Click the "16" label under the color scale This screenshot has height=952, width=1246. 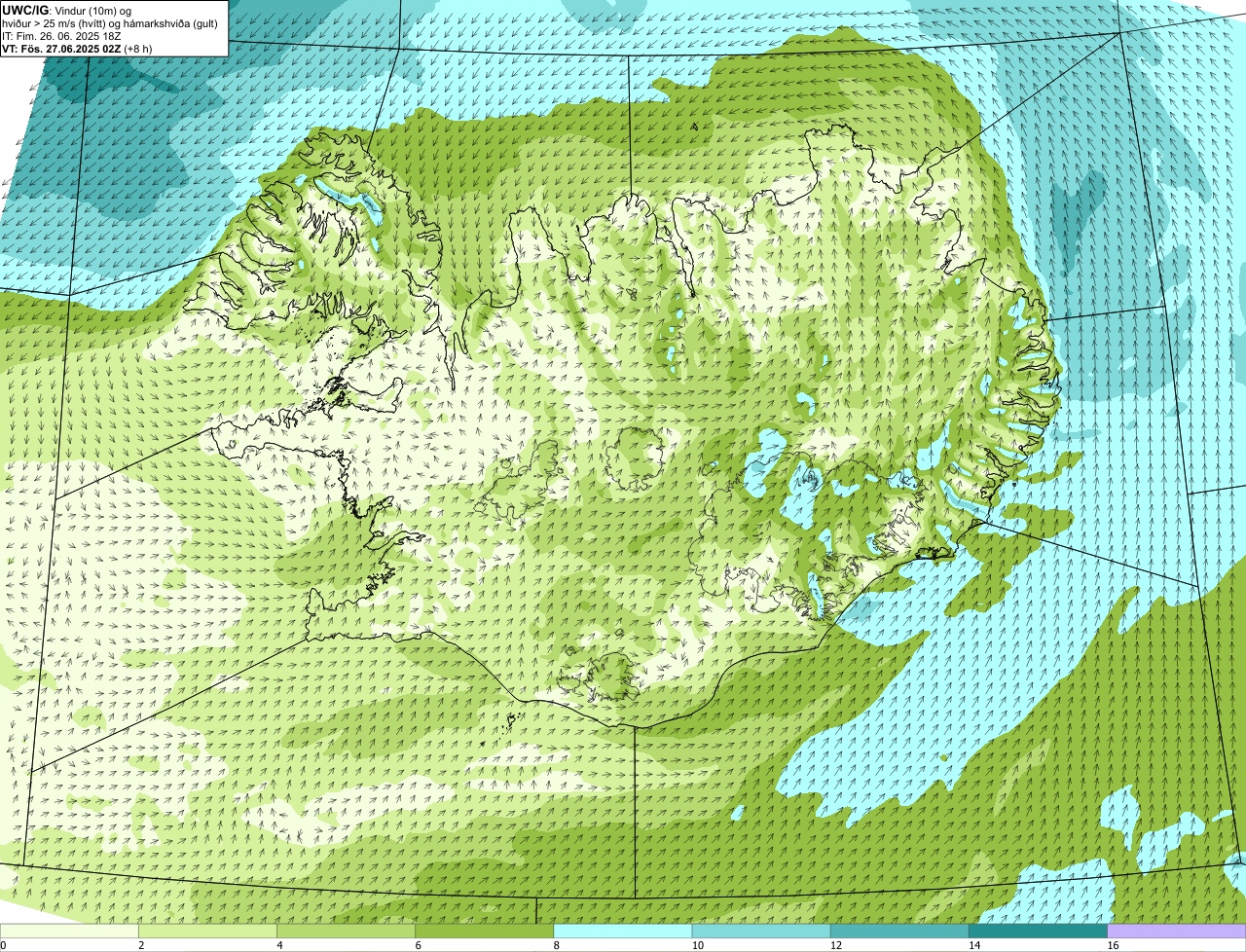[1113, 945]
